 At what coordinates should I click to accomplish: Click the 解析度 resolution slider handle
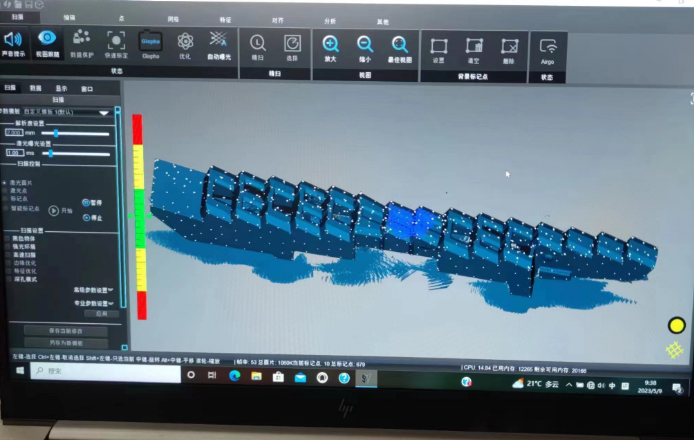coord(56,133)
